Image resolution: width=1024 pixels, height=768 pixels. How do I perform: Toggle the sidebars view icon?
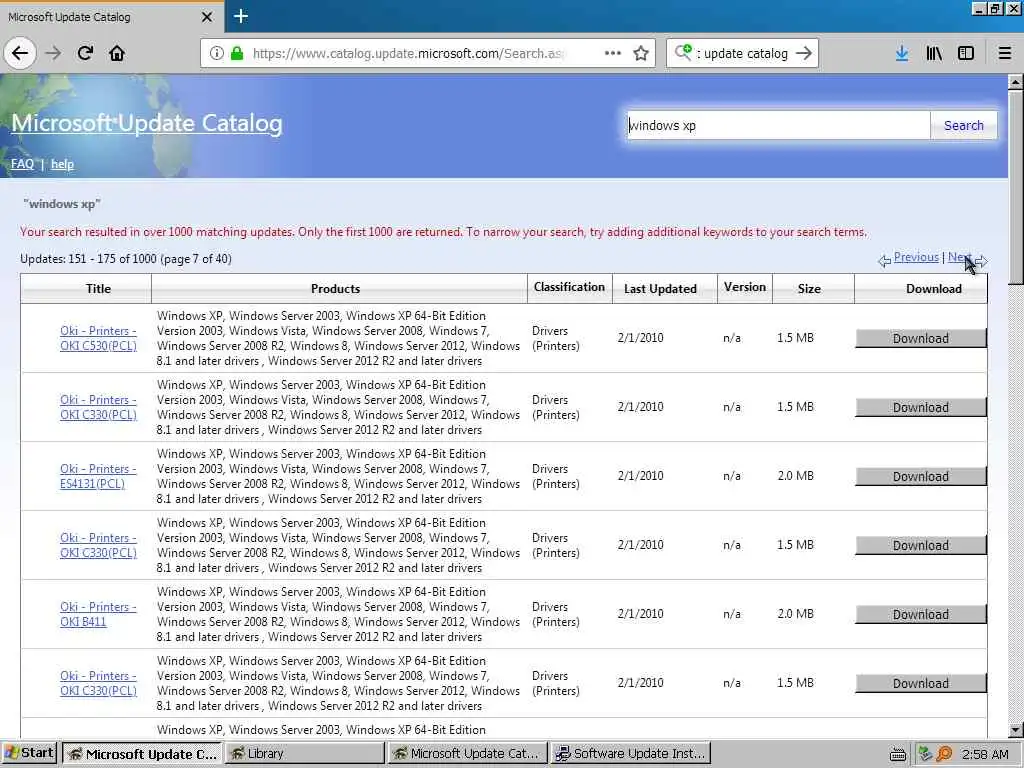tap(966, 54)
